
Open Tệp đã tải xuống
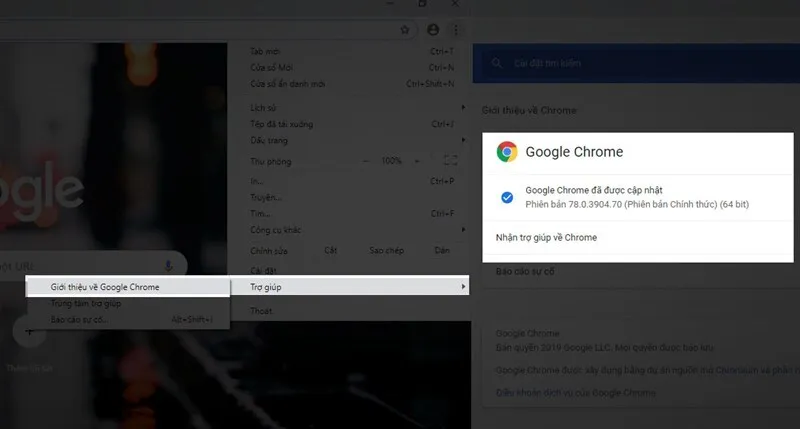click(x=350, y=124)
